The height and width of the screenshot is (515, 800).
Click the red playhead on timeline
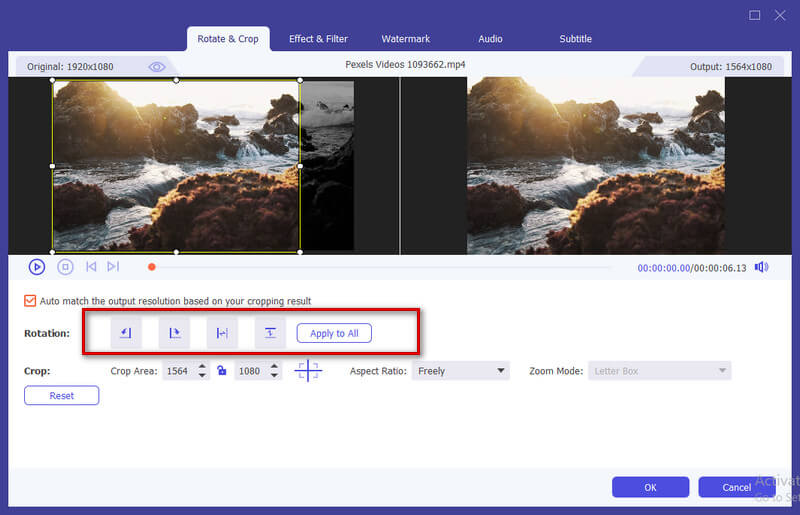[152, 267]
